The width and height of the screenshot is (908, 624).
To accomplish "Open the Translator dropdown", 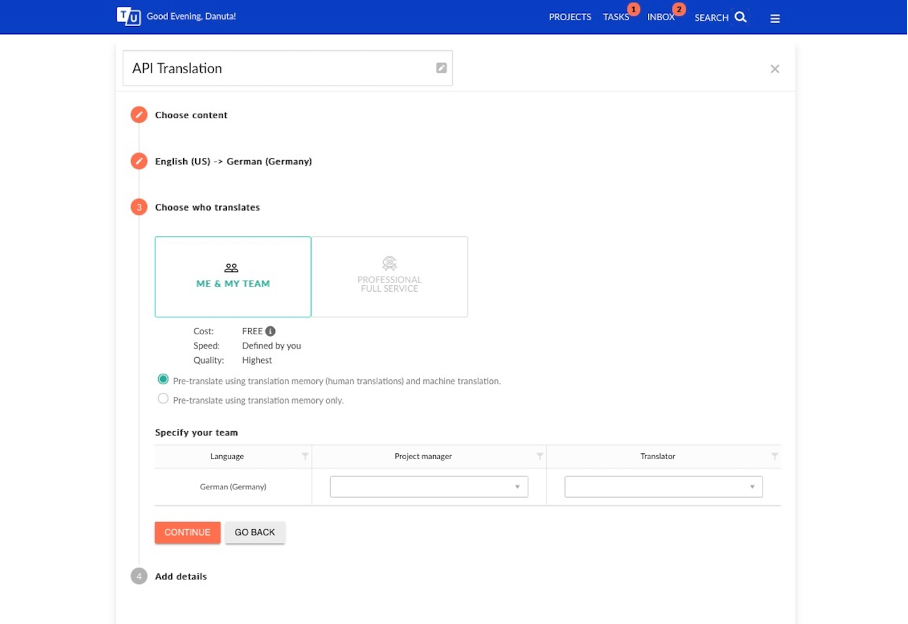I will click(664, 487).
